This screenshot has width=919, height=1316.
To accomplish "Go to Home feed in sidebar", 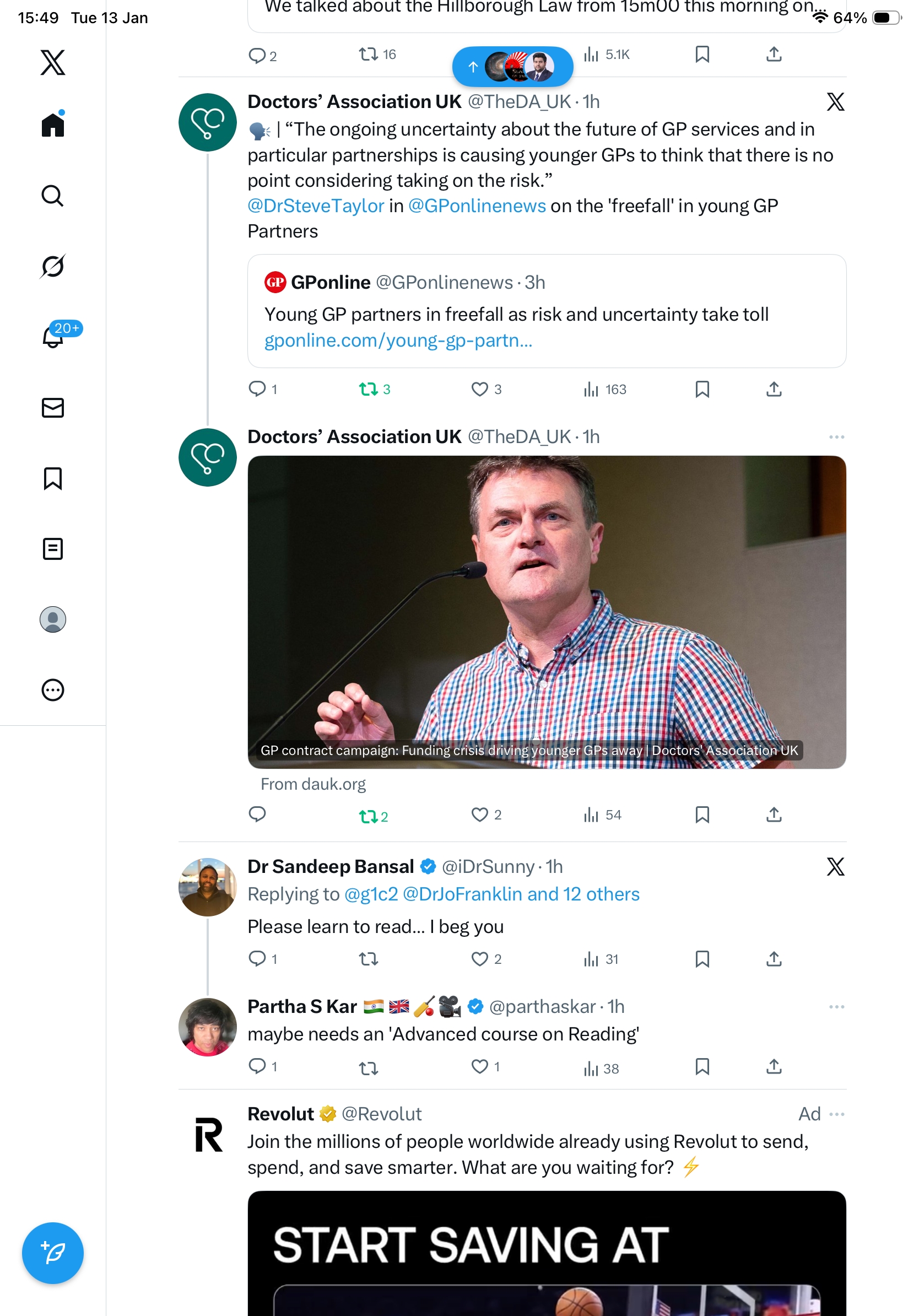I will pyautogui.click(x=53, y=125).
